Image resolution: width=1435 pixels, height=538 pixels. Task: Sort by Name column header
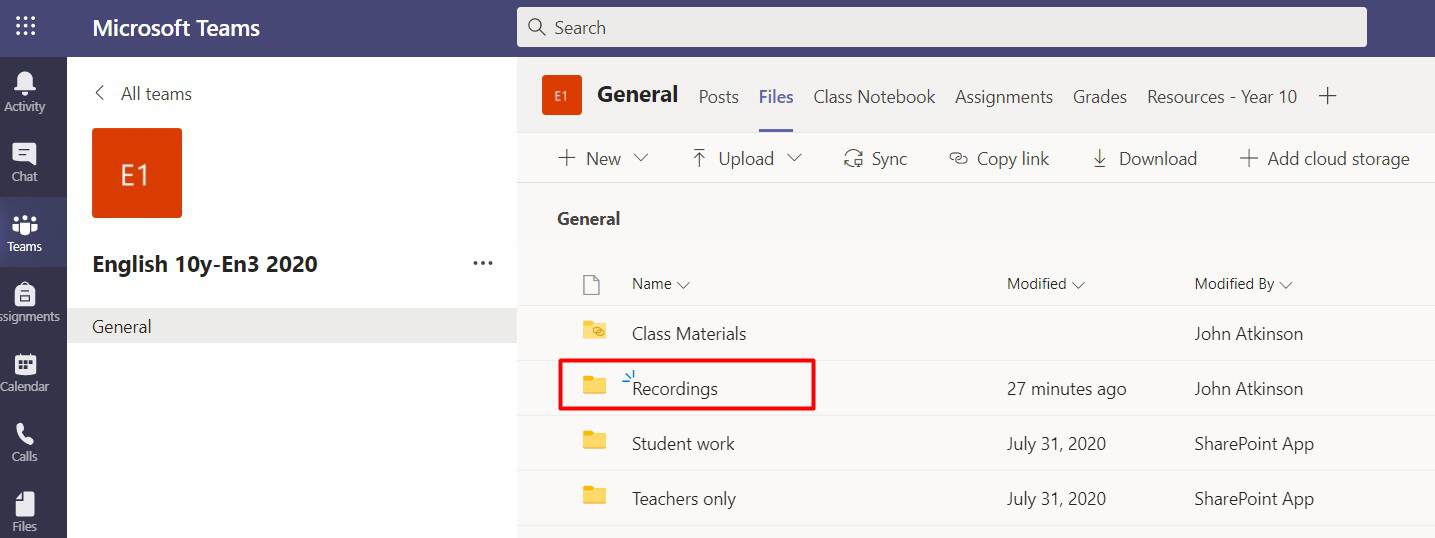click(x=660, y=284)
